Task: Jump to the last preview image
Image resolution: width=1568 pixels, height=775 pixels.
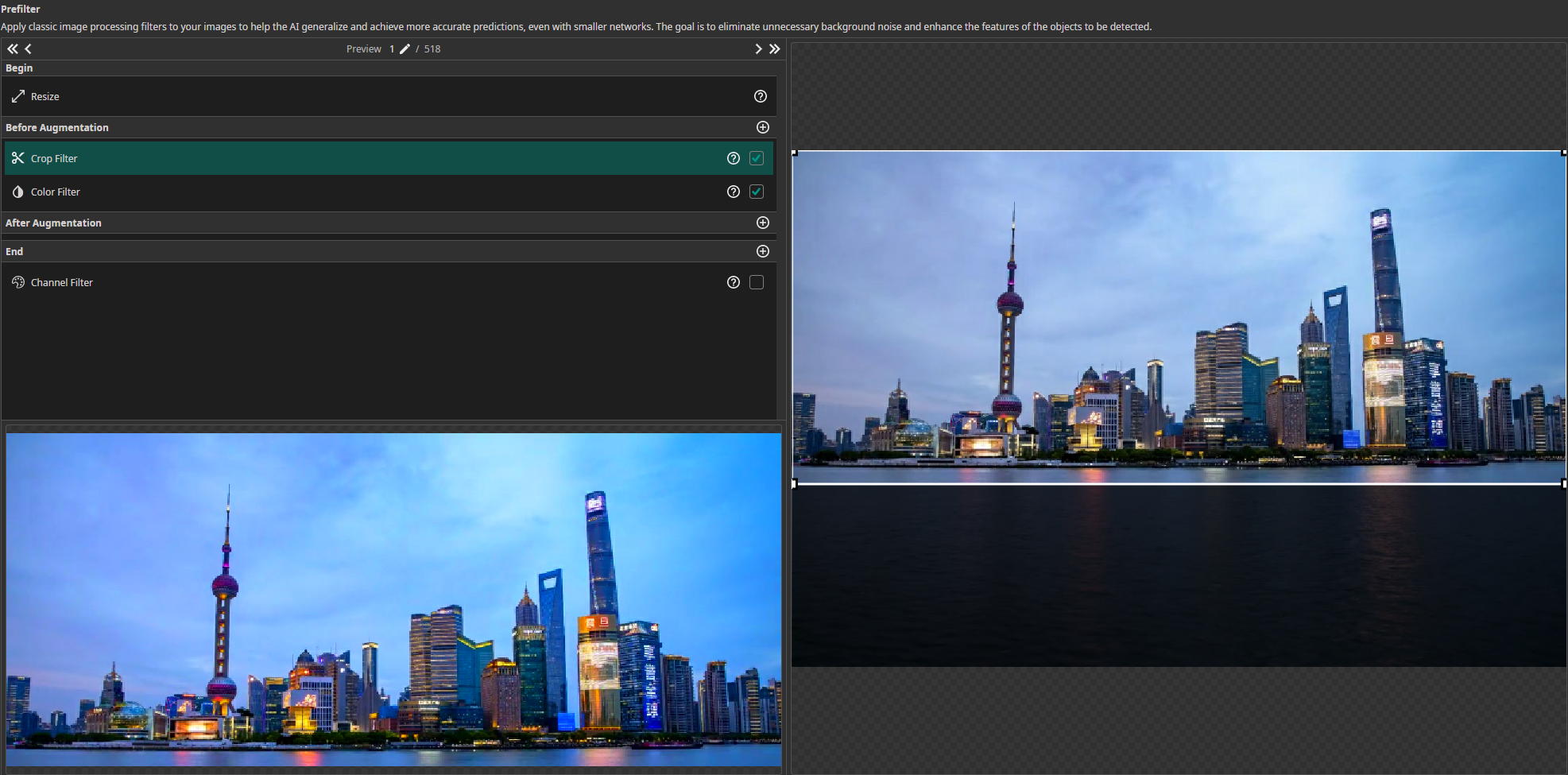Action: click(774, 48)
